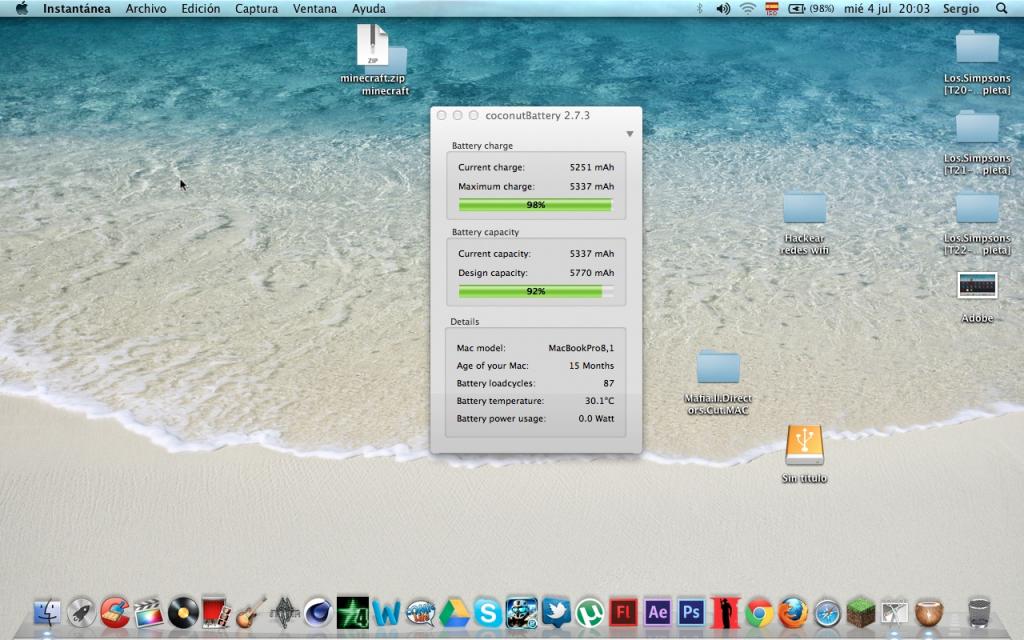
Task: Click coconutBattery coconut icon in dock
Action: coord(929,613)
